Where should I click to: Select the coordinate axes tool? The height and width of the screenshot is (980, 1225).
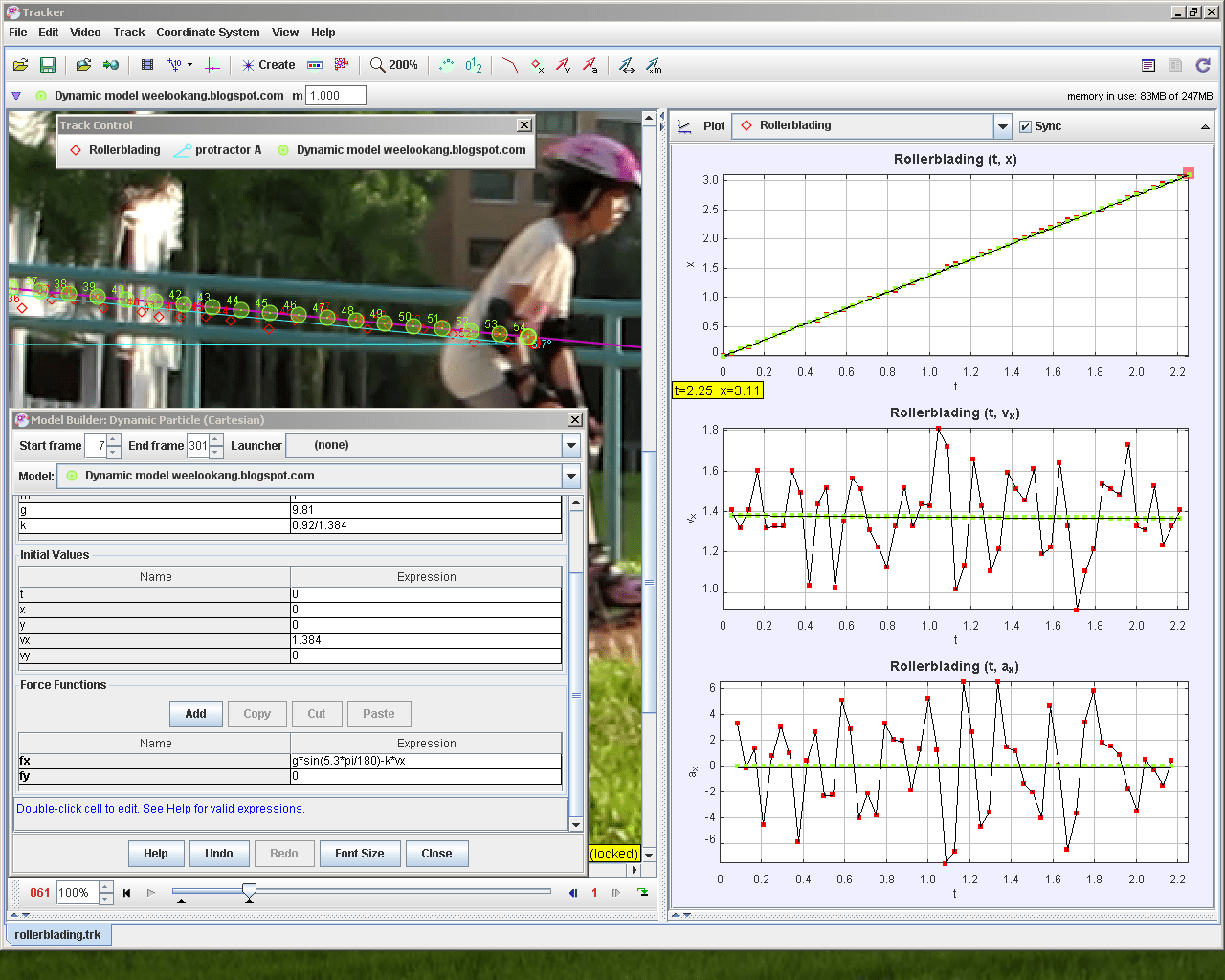213,65
